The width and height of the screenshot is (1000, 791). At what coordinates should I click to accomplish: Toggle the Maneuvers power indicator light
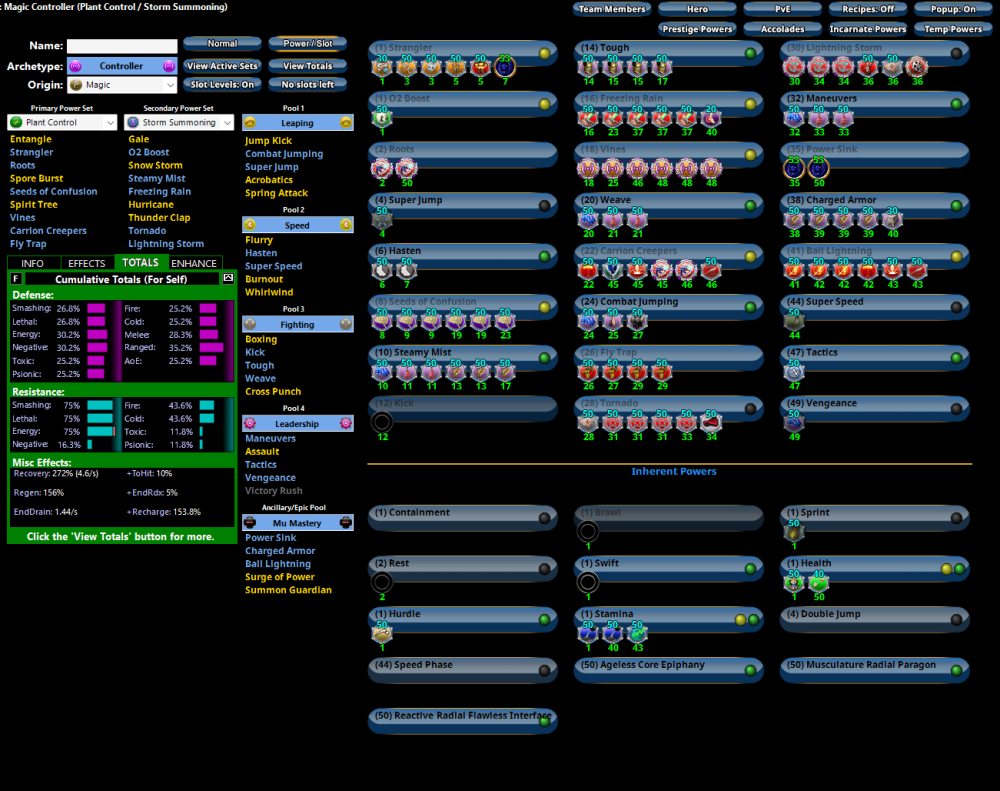coord(956,104)
